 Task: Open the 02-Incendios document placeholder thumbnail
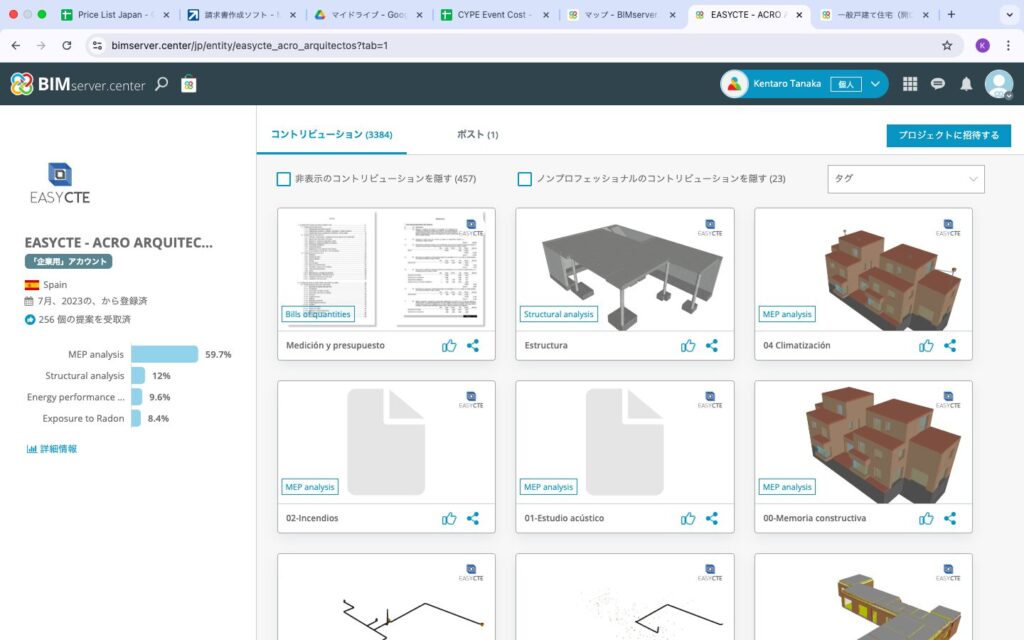(x=386, y=442)
